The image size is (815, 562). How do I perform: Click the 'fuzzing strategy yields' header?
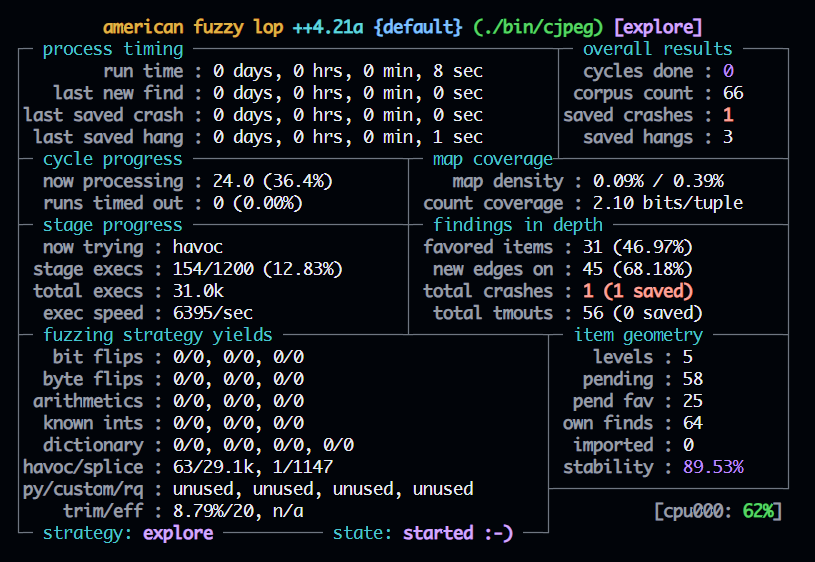(158, 335)
